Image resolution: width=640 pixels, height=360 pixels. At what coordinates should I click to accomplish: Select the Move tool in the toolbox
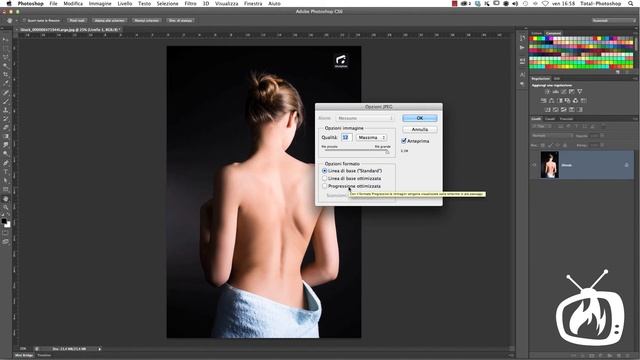tap(6, 39)
